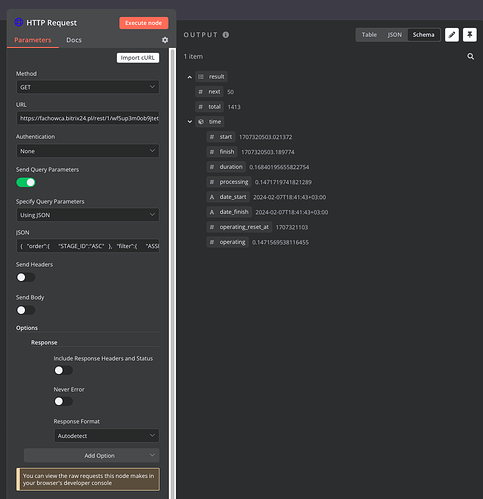Turn on the Never Error toggle
The height and width of the screenshot is (499, 483).
click(x=63, y=401)
